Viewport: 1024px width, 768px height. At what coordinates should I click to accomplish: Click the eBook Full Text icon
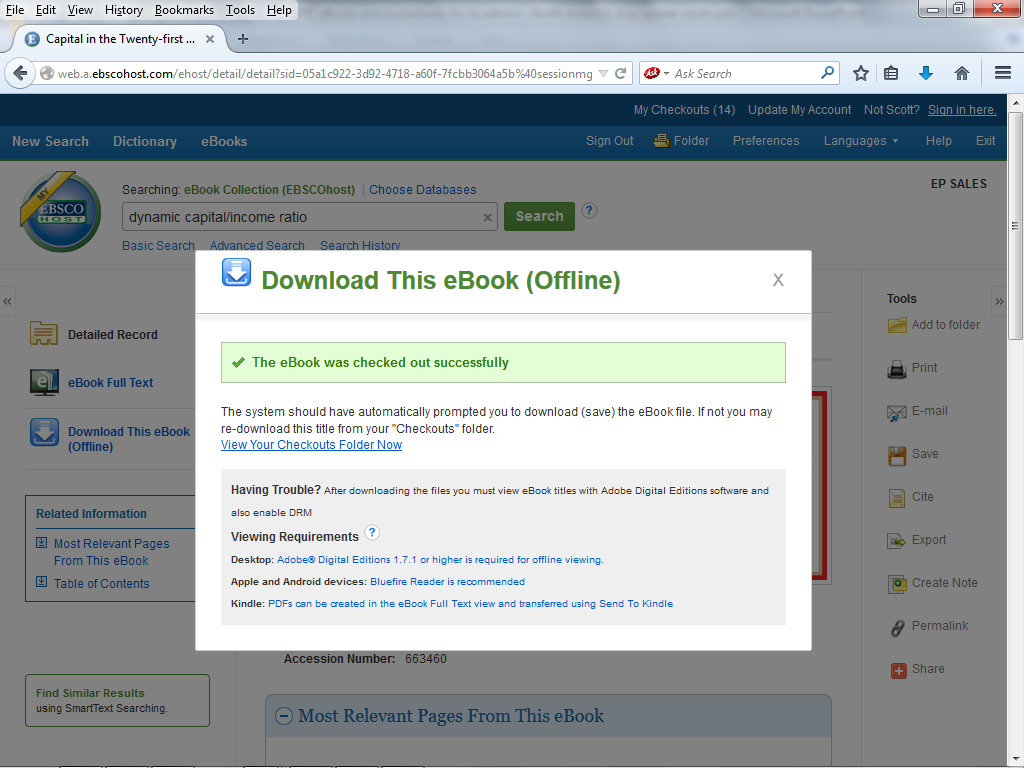tap(44, 383)
